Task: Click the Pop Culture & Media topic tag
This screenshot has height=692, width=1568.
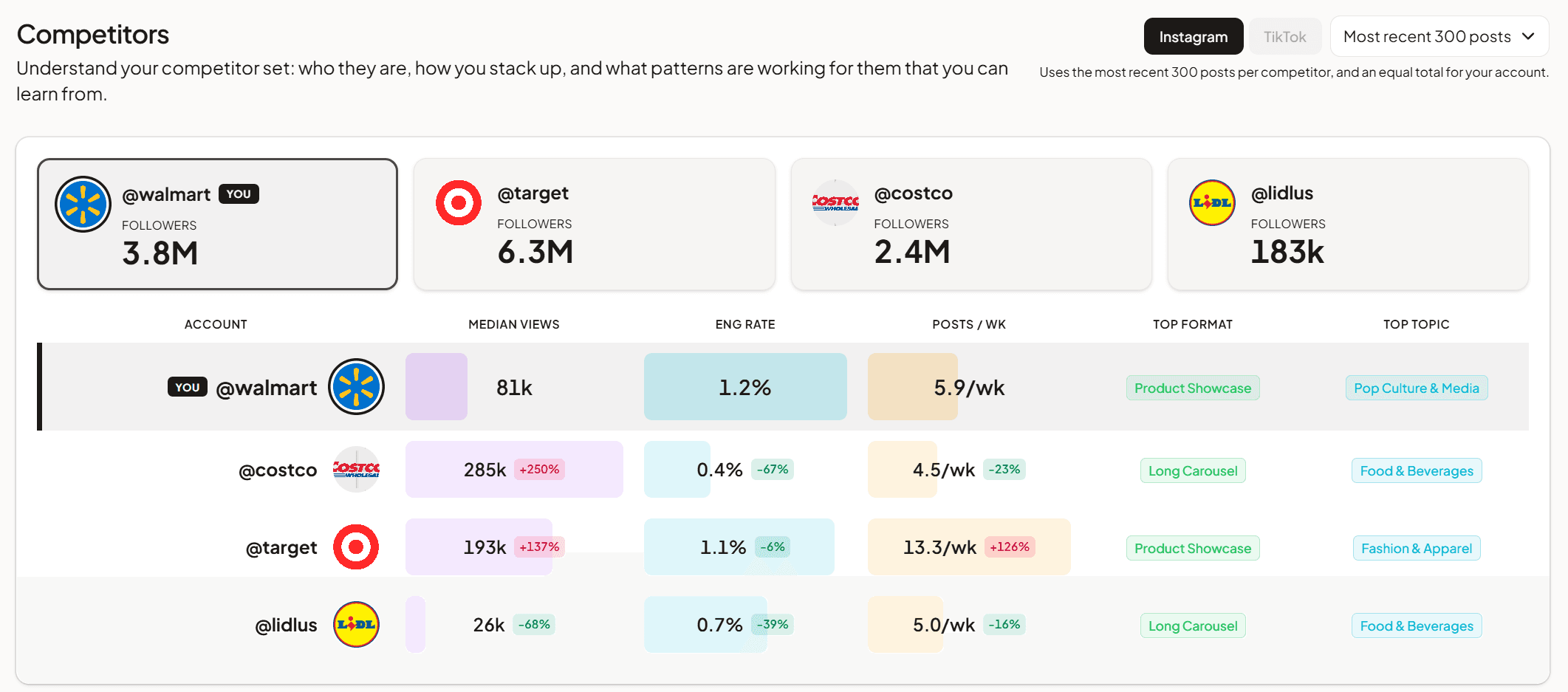Action: 1417,388
